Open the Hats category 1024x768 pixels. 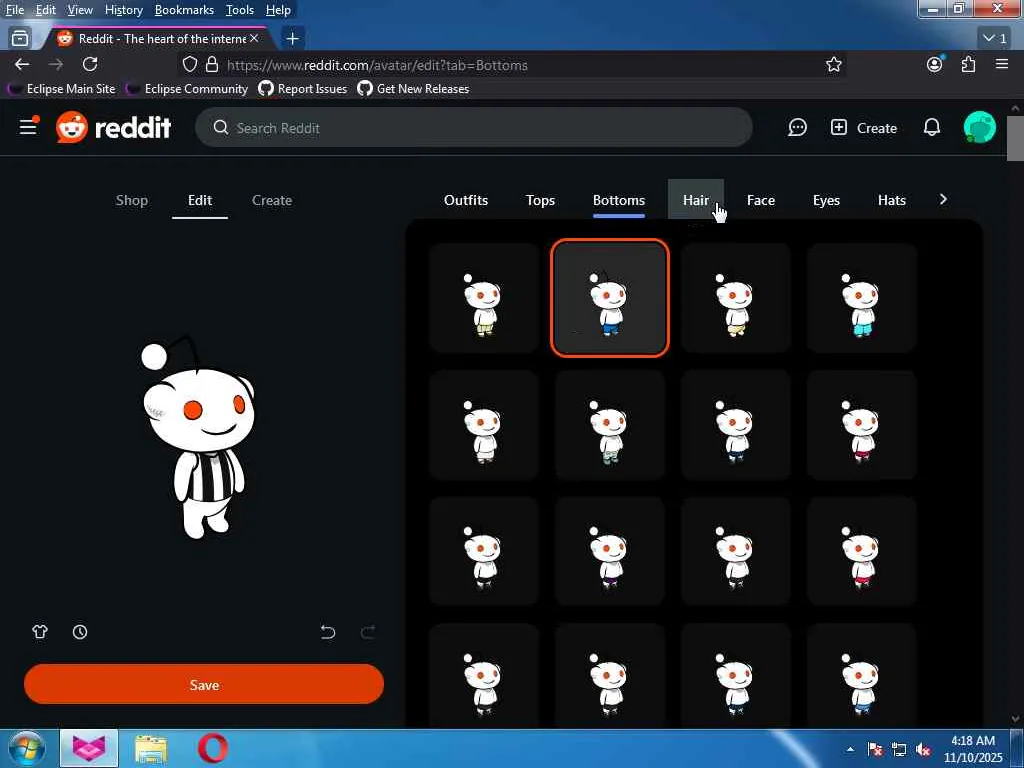tap(891, 200)
